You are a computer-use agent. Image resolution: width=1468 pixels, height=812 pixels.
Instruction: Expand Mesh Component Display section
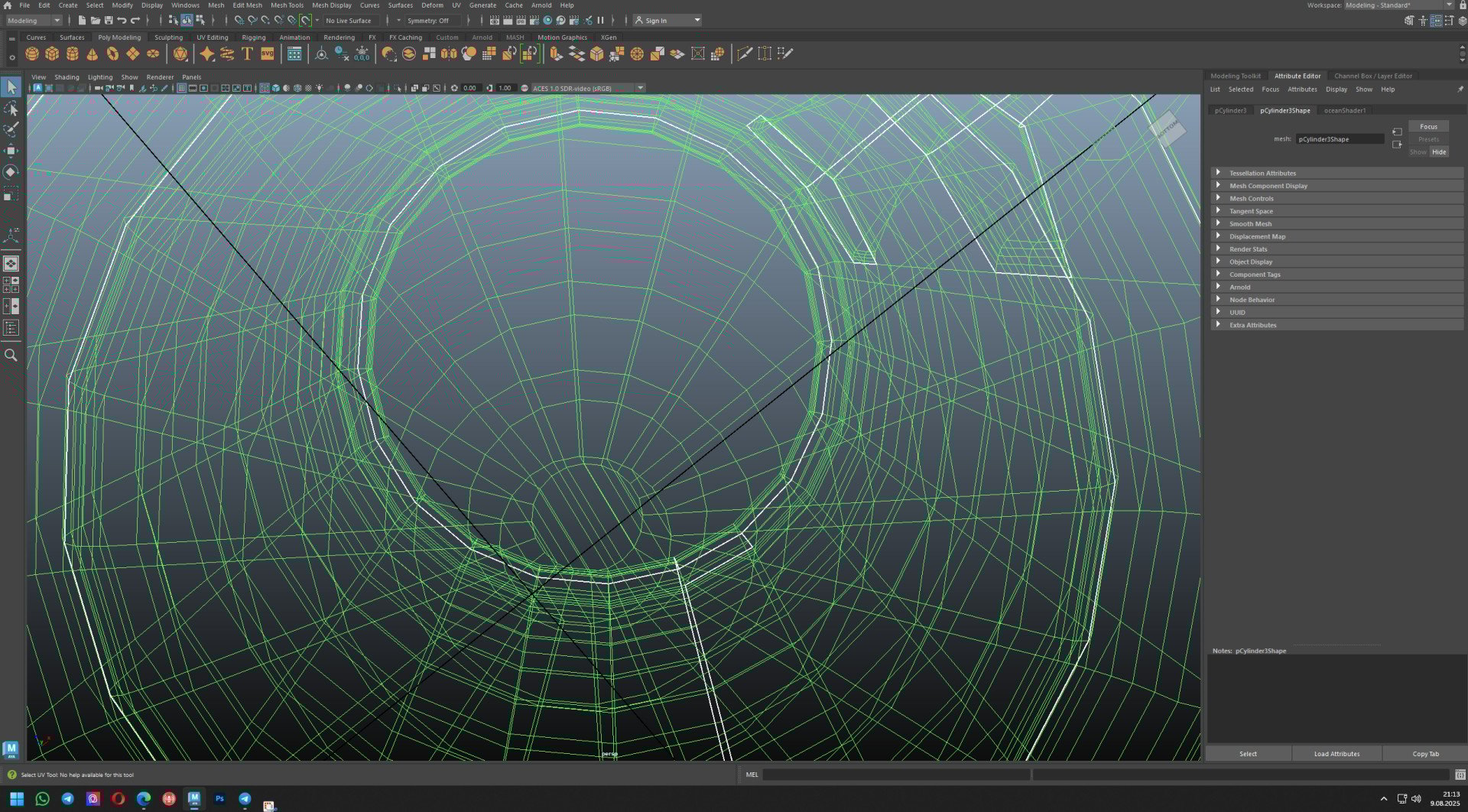click(1337, 186)
